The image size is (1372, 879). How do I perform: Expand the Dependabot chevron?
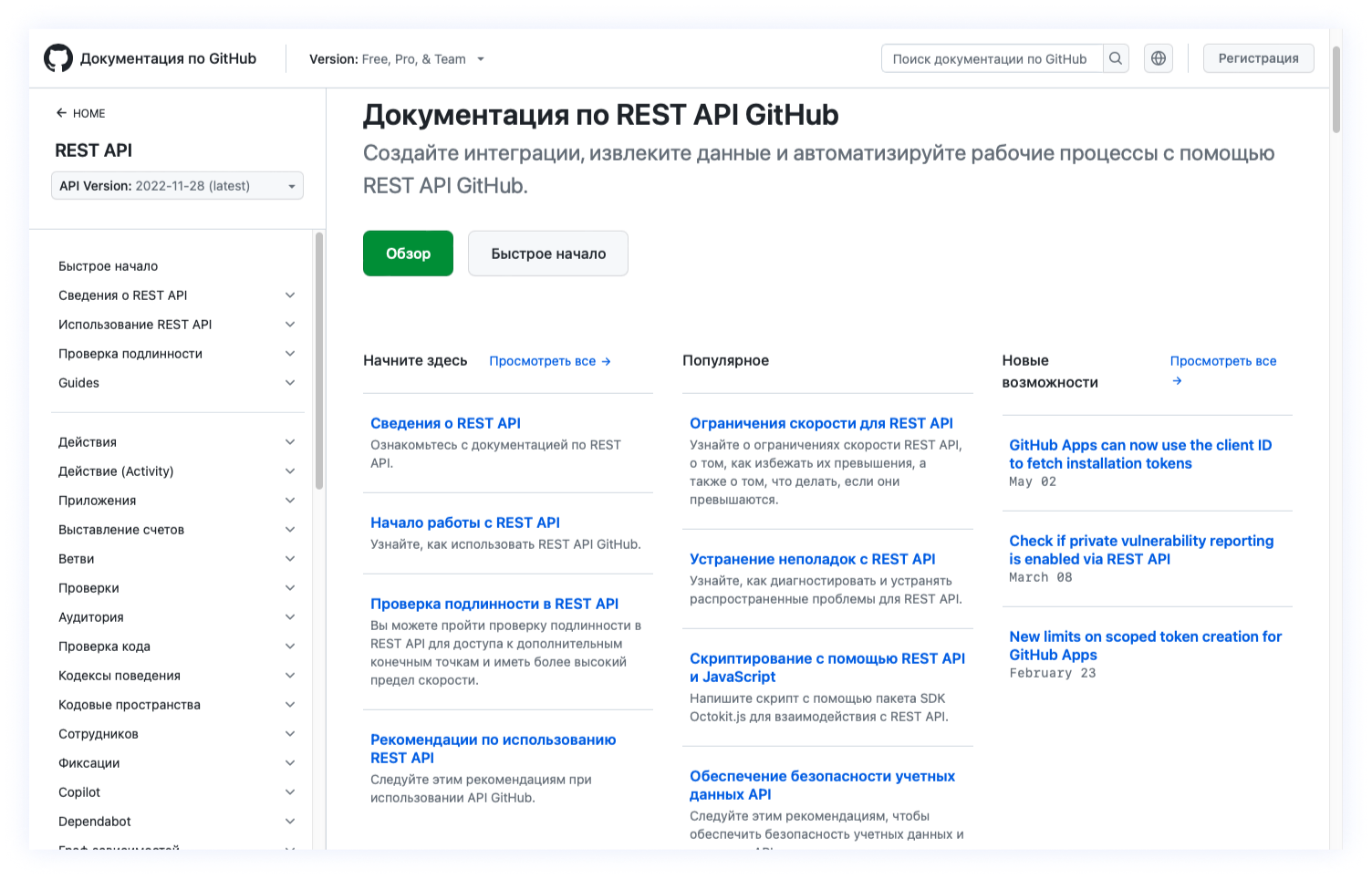[x=290, y=822]
